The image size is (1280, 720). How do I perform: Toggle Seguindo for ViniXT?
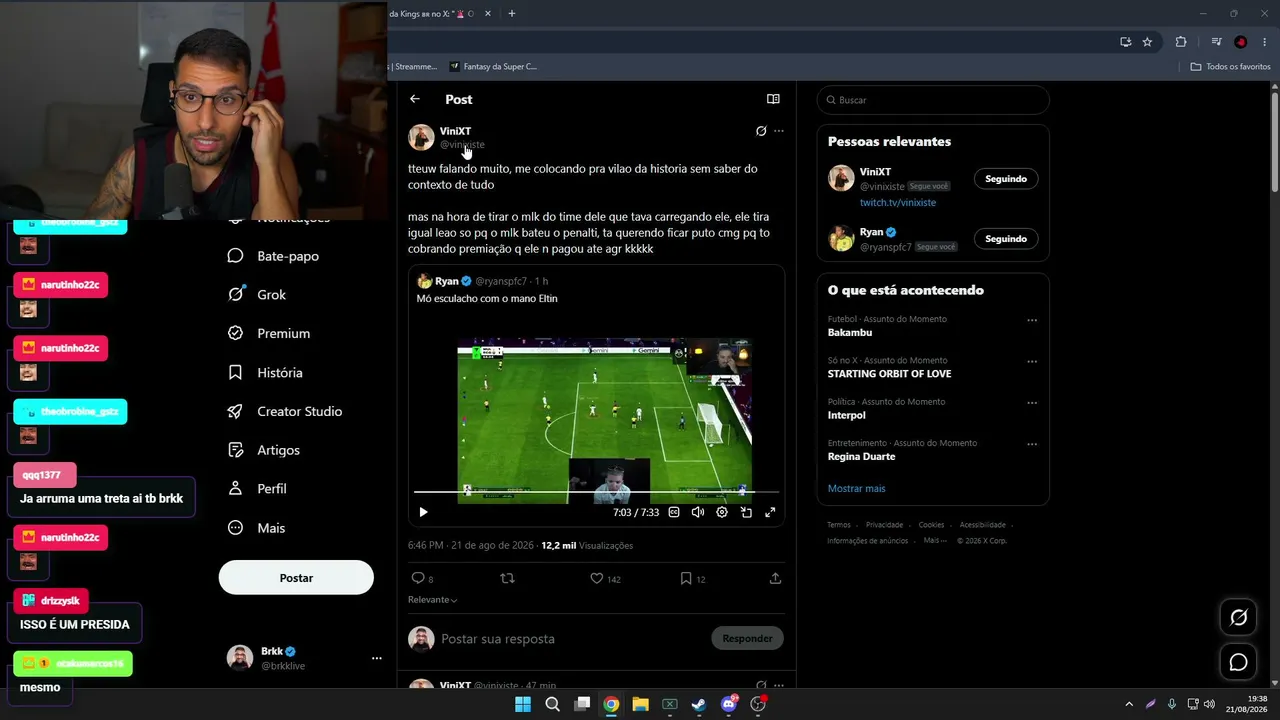click(1006, 179)
